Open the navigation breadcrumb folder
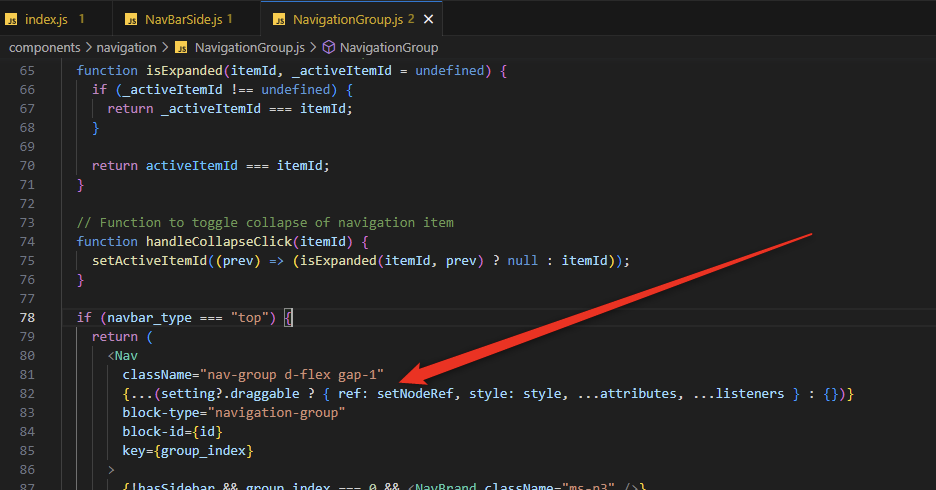The width and height of the screenshot is (936, 490). pyautogui.click(x=126, y=48)
